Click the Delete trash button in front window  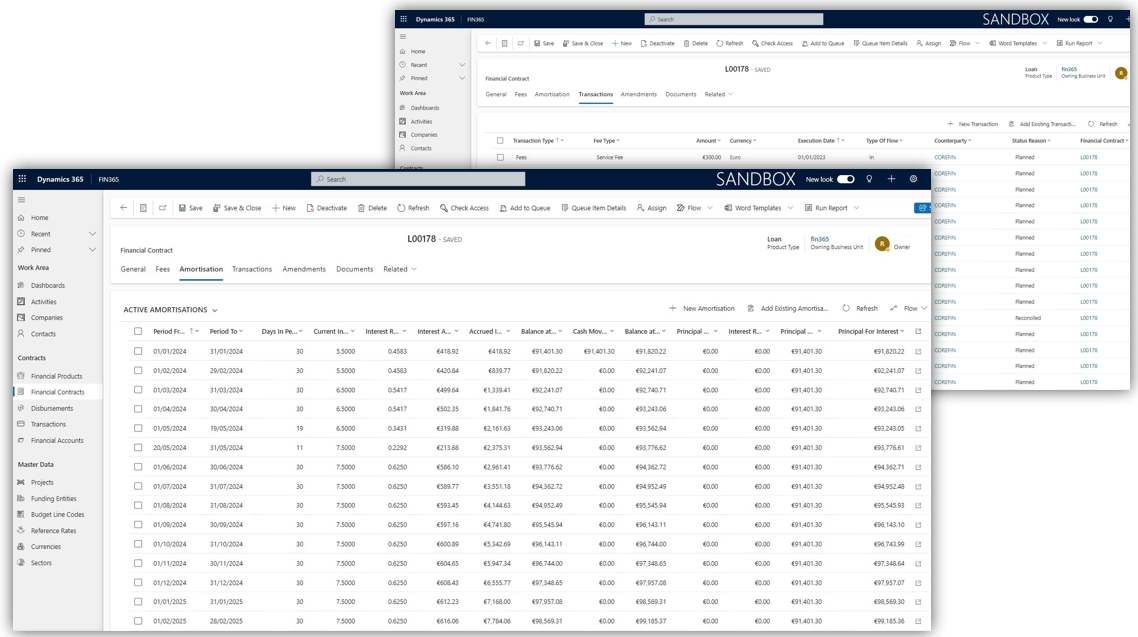(x=372, y=208)
